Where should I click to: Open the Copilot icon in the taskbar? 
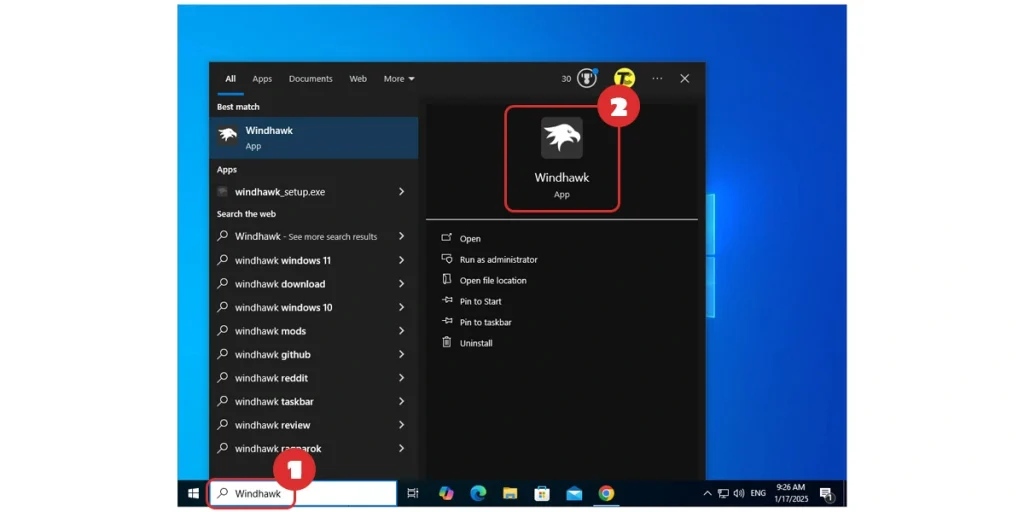[x=446, y=493]
